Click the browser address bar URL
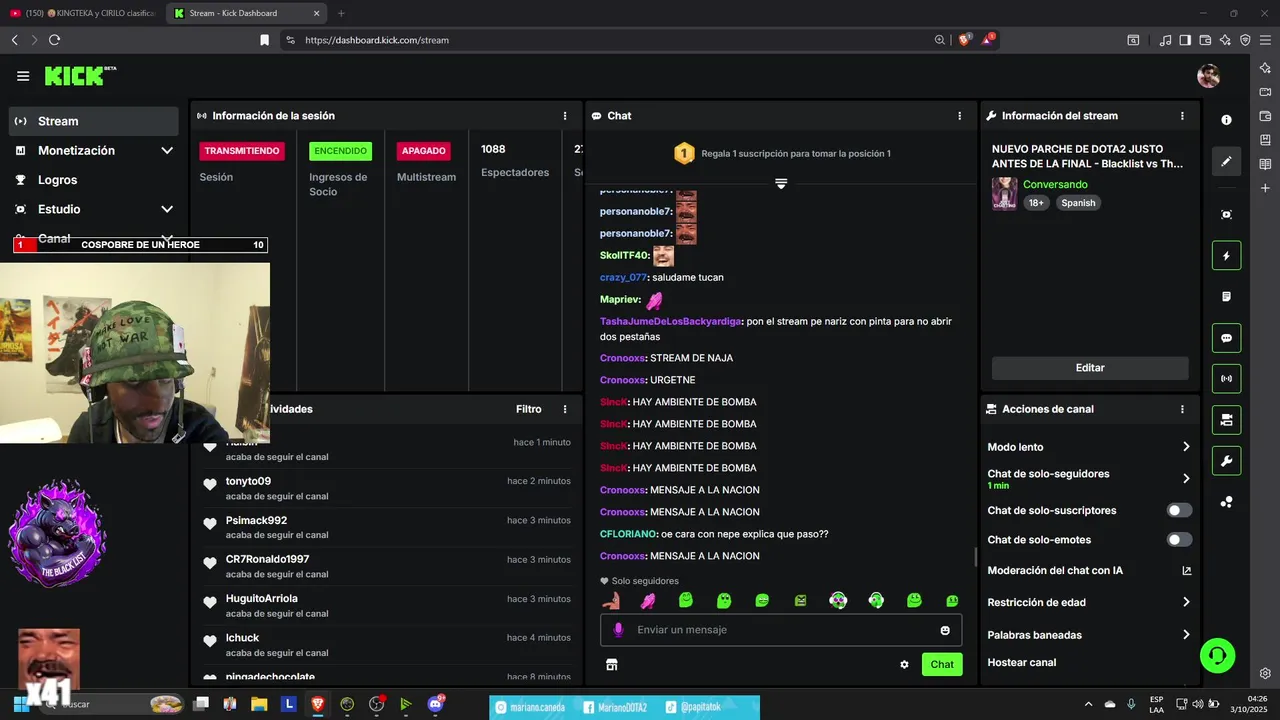1280x720 pixels. coord(377,40)
